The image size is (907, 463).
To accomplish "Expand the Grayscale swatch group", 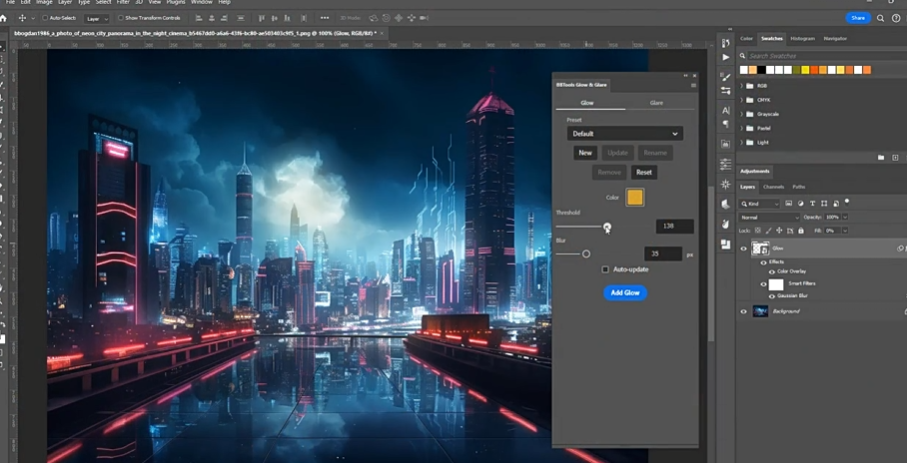I will tap(741, 114).
